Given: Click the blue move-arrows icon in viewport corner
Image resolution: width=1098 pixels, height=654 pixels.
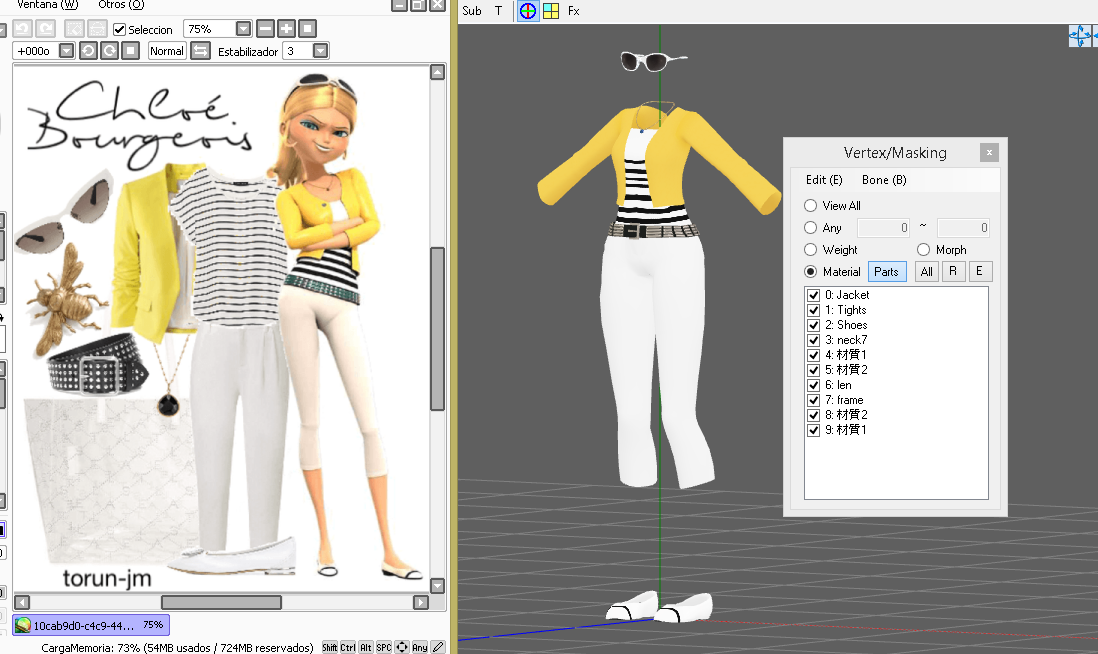Looking at the screenshot, I should pos(1080,36).
